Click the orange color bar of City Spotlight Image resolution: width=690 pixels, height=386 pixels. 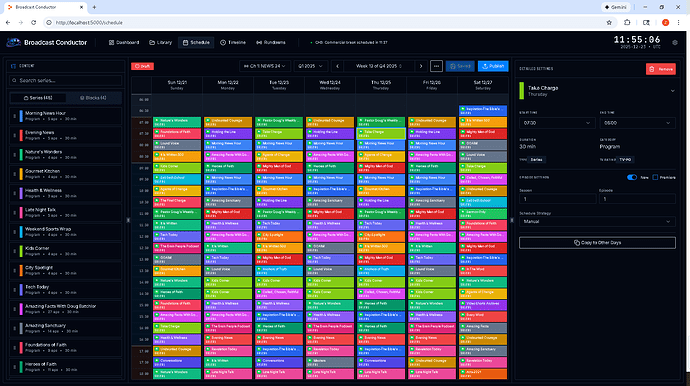(x=21, y=270)
